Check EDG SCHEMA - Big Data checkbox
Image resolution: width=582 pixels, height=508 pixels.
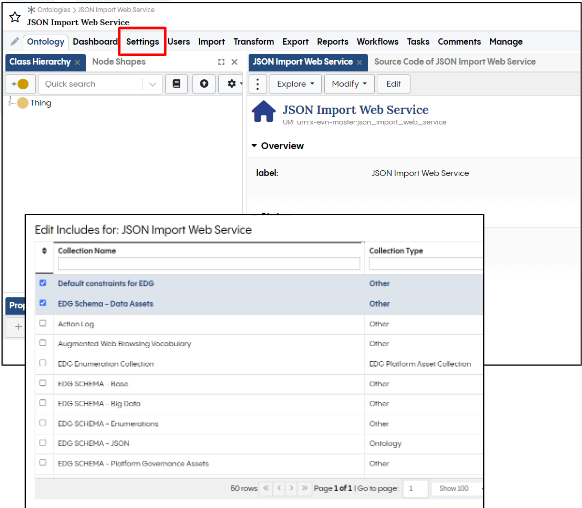pyautogui.click(x=43, y=403)
